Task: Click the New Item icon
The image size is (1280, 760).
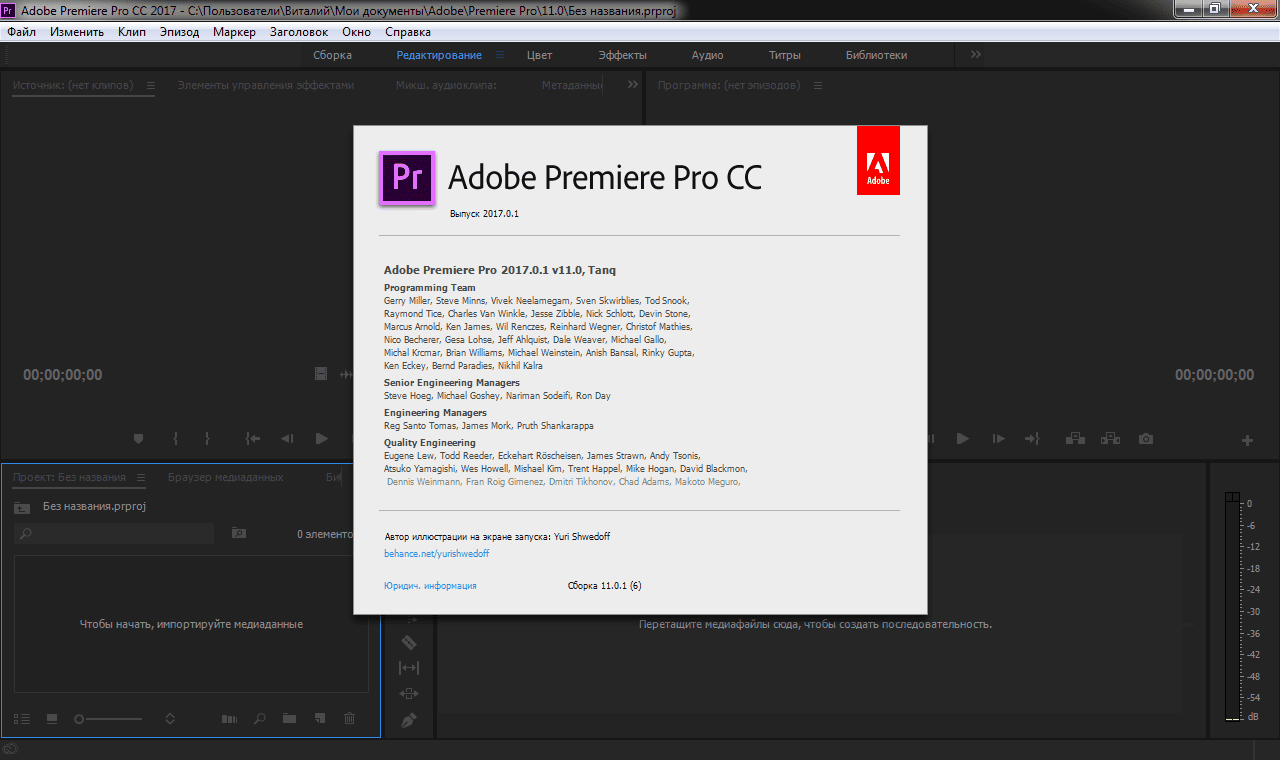Action: coord(320,718)
